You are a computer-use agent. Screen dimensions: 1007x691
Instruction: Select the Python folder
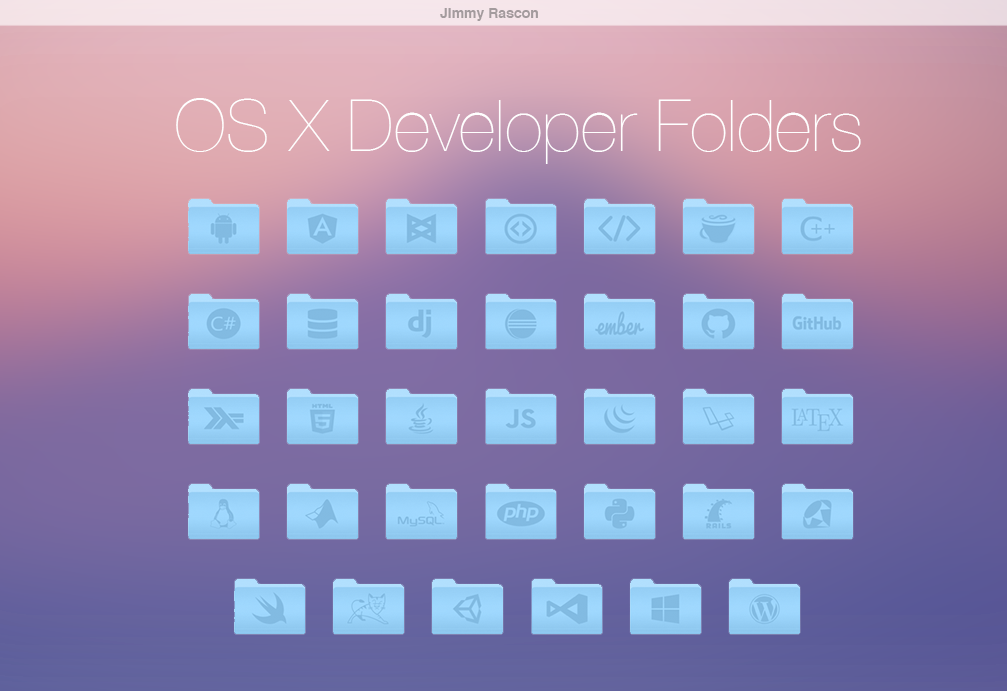tap(619, 512)
